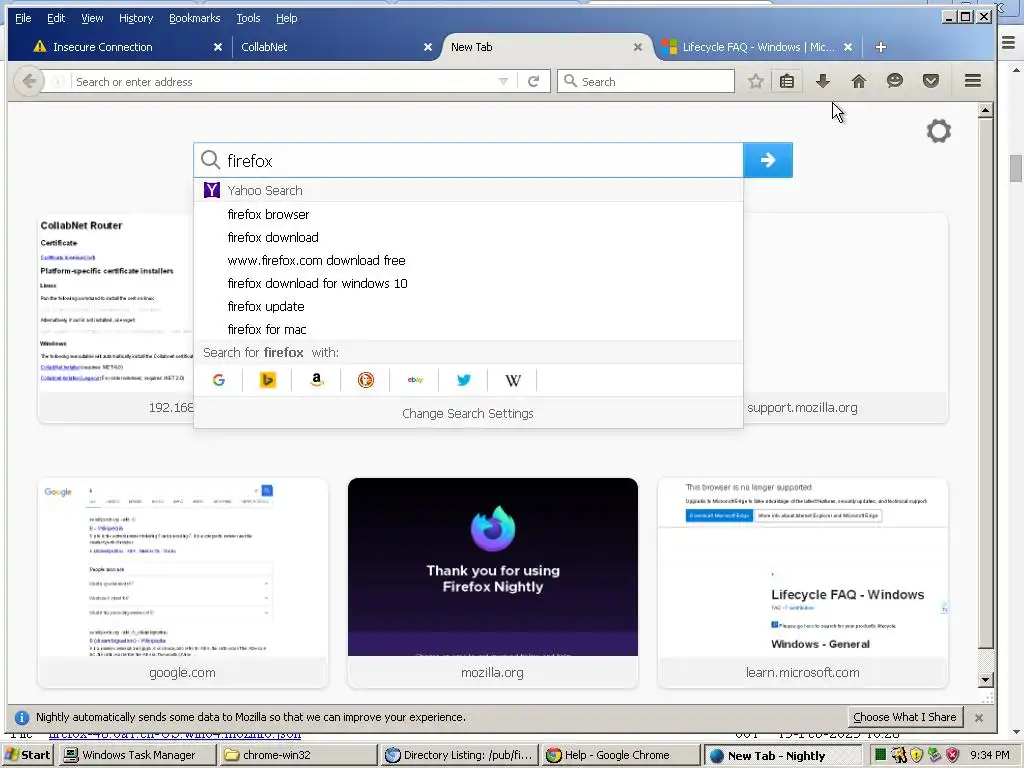Open the File menu
The height and width of the screenshot is (768, 1024).
(23, 18)
